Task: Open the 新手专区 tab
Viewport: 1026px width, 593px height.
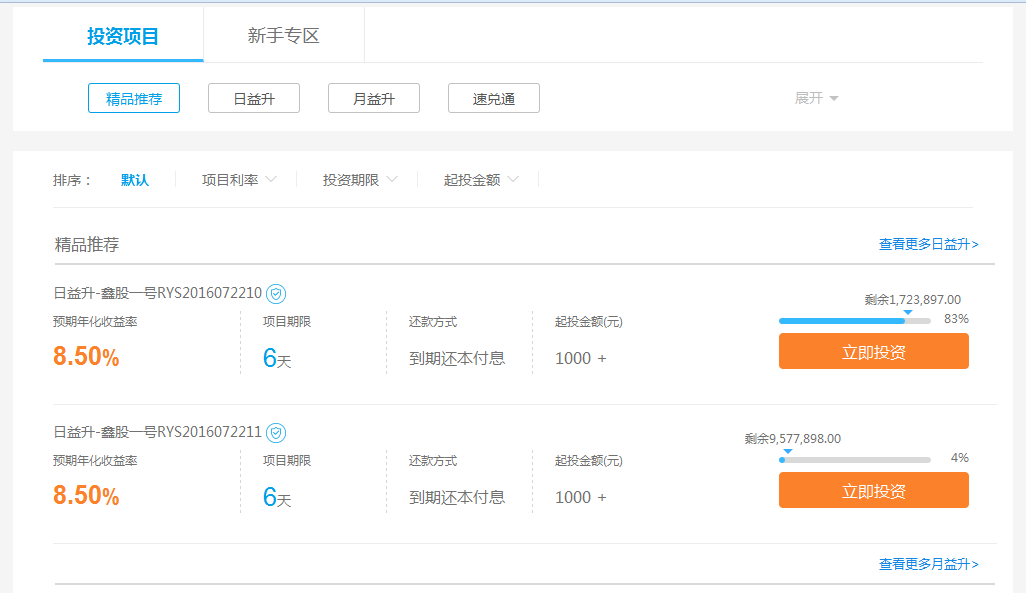Action: click(x=284, y=36)
